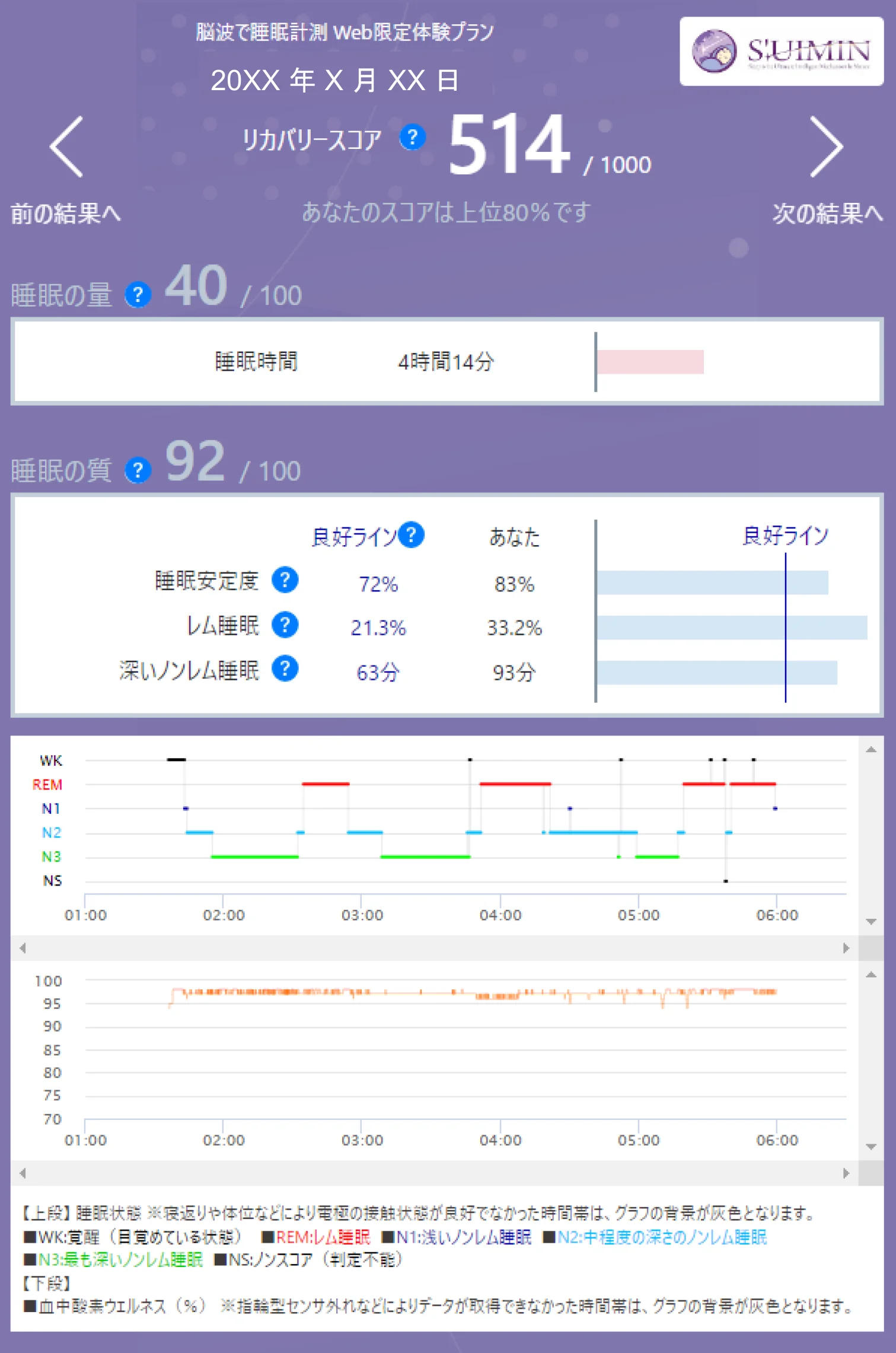Image resolution: width=896 pixels, height=1353 pixels.
Task: Open help icon beside 睡眠の質
Action: click(138, 470)
